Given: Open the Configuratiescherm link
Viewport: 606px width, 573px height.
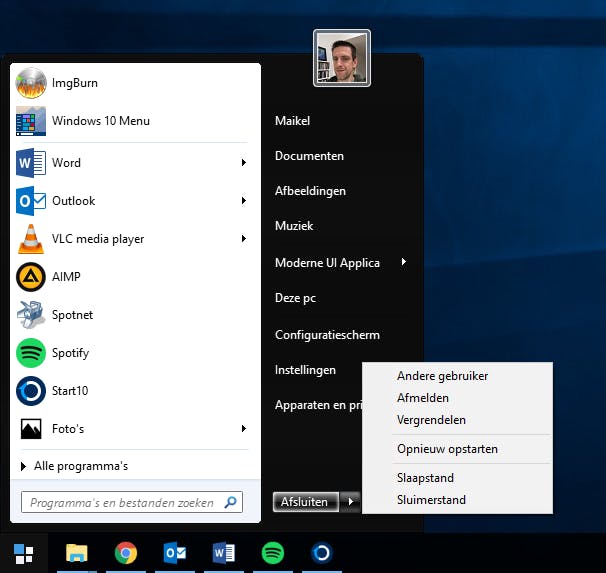Looking at the screenshot, I should [x=327, y=335].
